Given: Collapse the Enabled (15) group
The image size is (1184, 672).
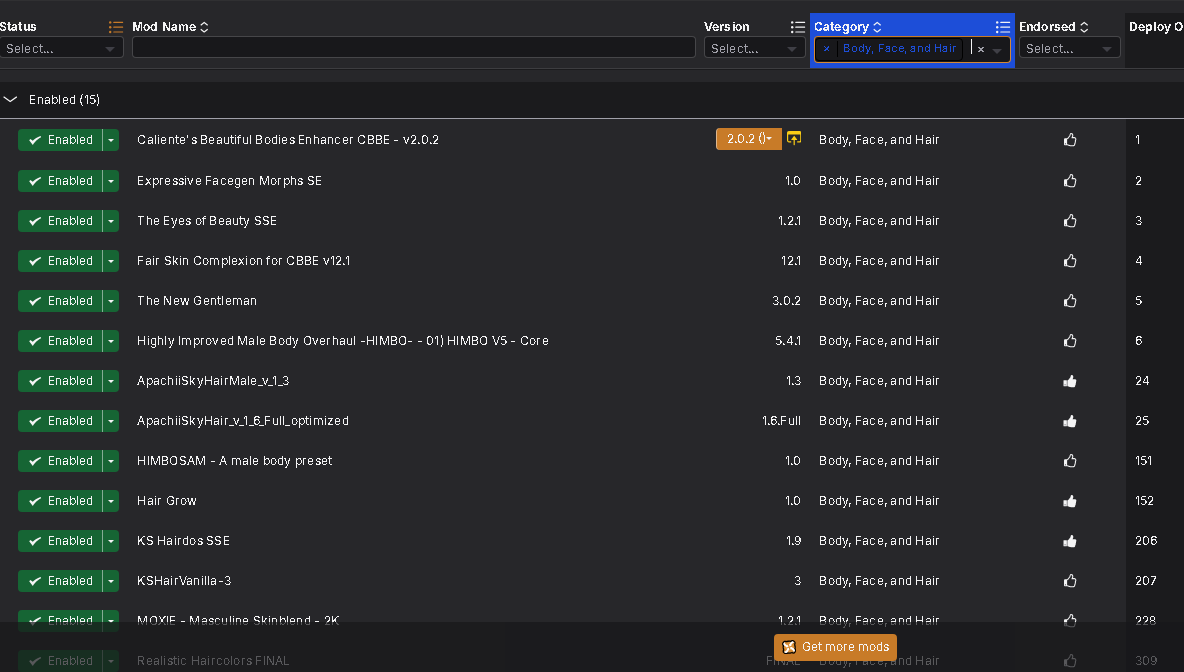Looking at the screenshot, I should (x=10, y=100).
